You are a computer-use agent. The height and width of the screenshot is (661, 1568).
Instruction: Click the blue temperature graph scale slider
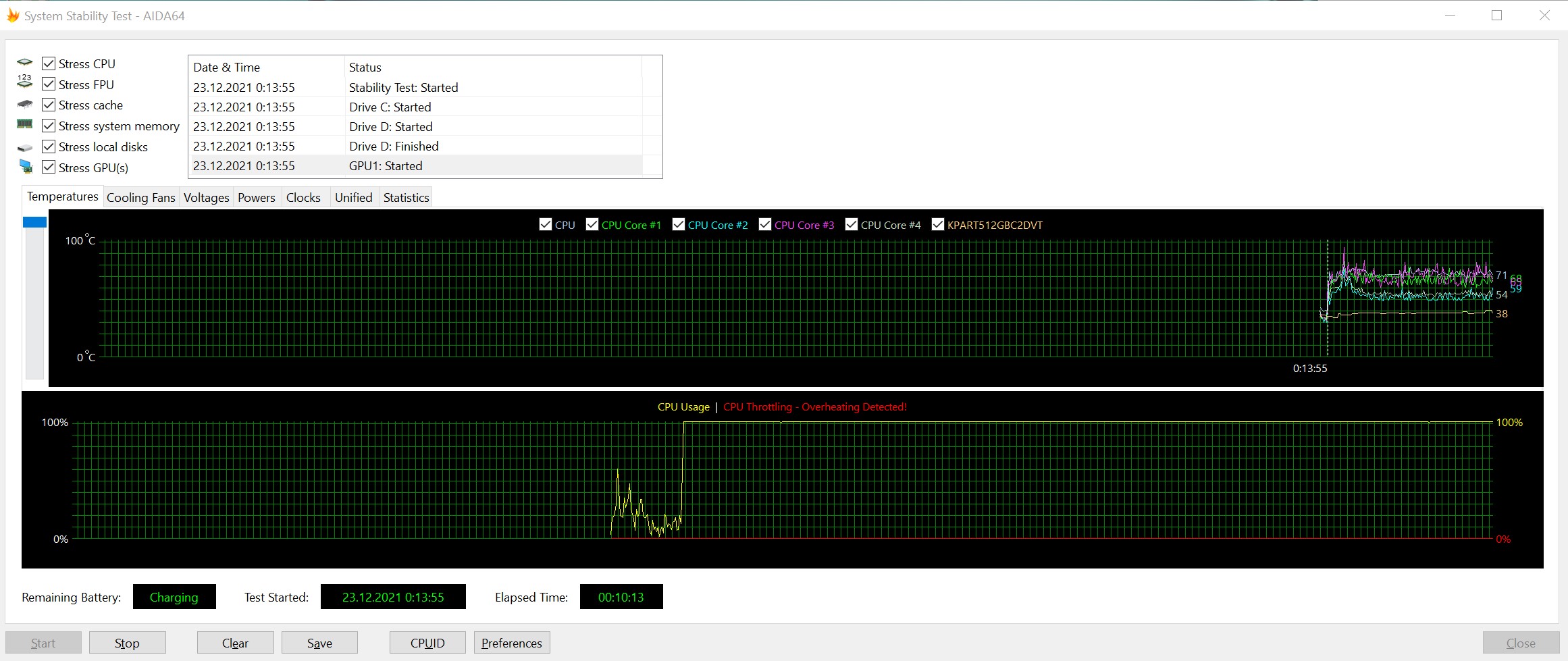(x=34, y=222)
